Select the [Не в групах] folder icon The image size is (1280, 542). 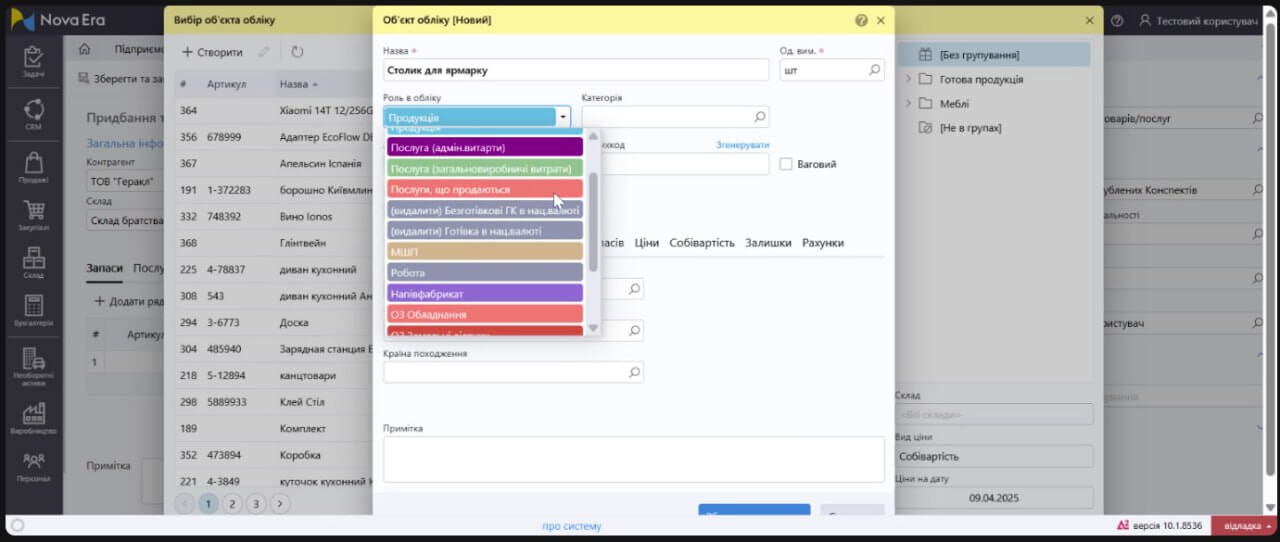click(924, 128)
